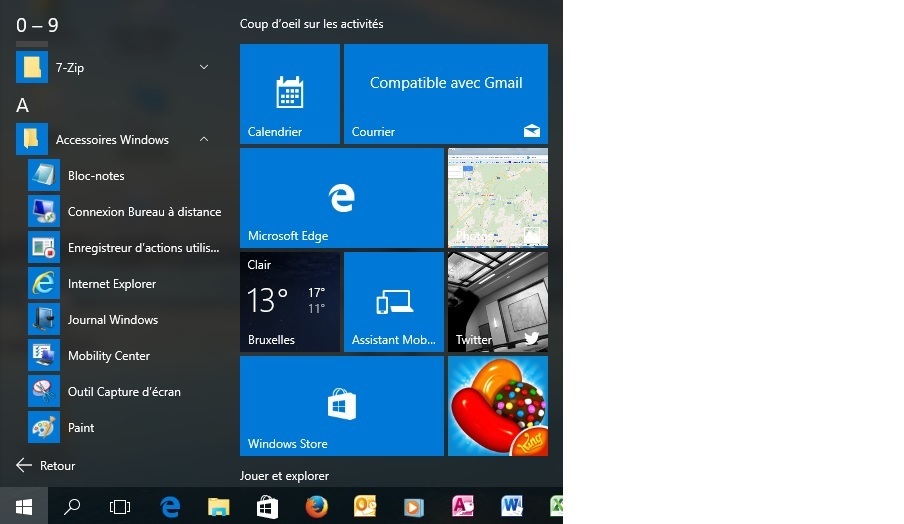Start Internet Explorer from the list
This screenshot has width=904, height=524.
pyautogui.click(x=125, y=284)
